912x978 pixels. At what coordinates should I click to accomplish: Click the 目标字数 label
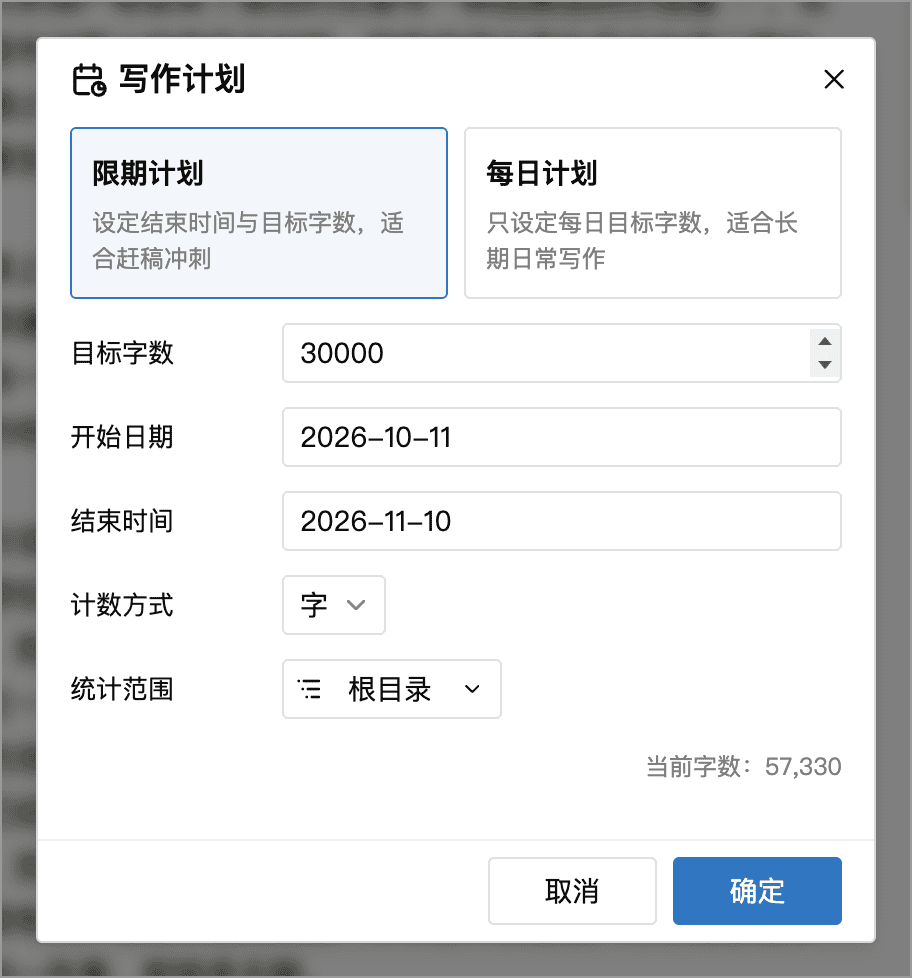(122, 353)
